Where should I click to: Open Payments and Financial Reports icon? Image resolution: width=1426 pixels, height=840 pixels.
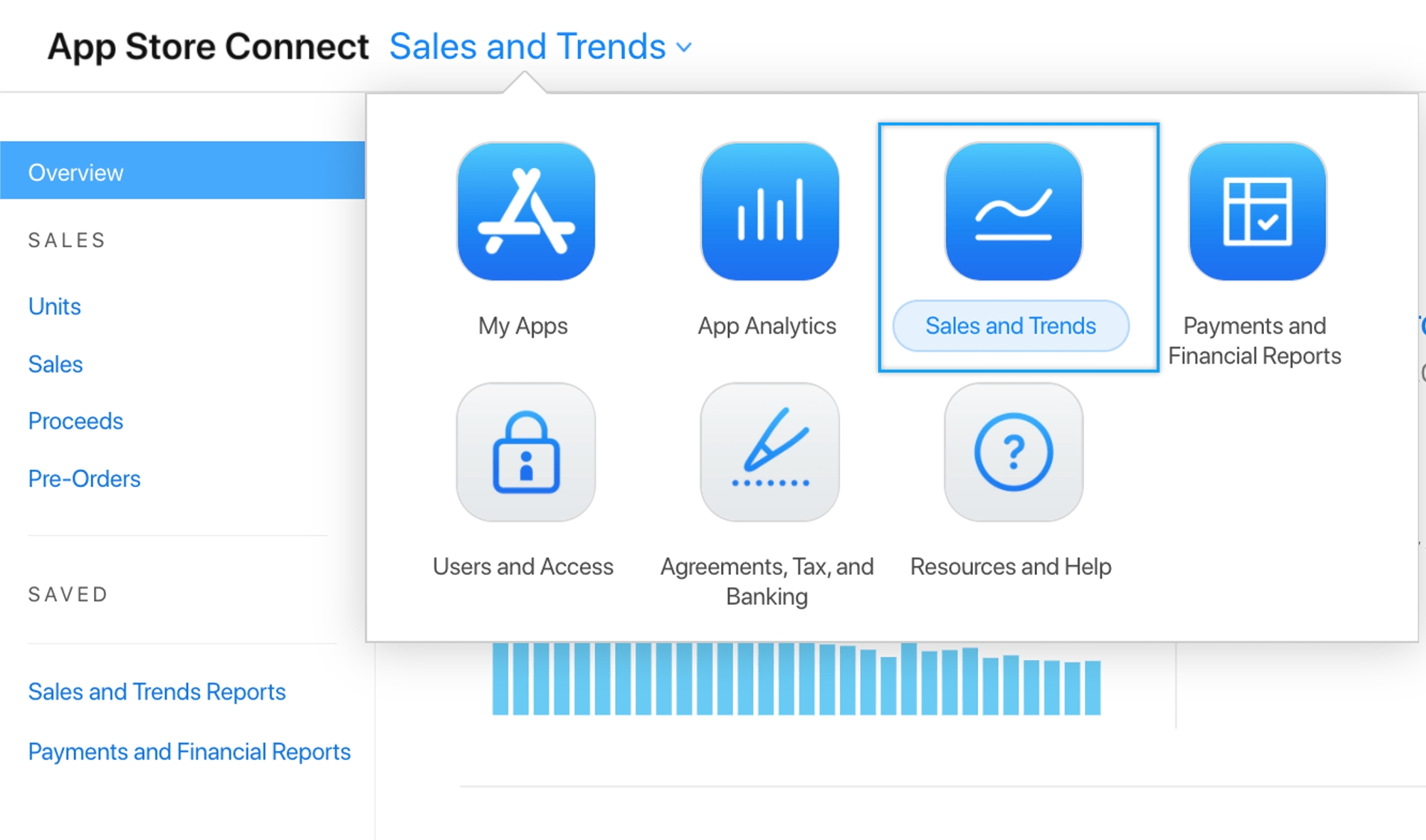point(1257,211)
